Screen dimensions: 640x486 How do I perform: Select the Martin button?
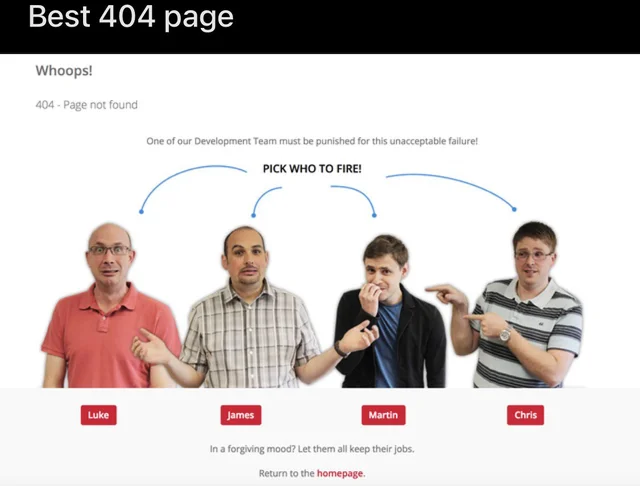tap(383, 415)
